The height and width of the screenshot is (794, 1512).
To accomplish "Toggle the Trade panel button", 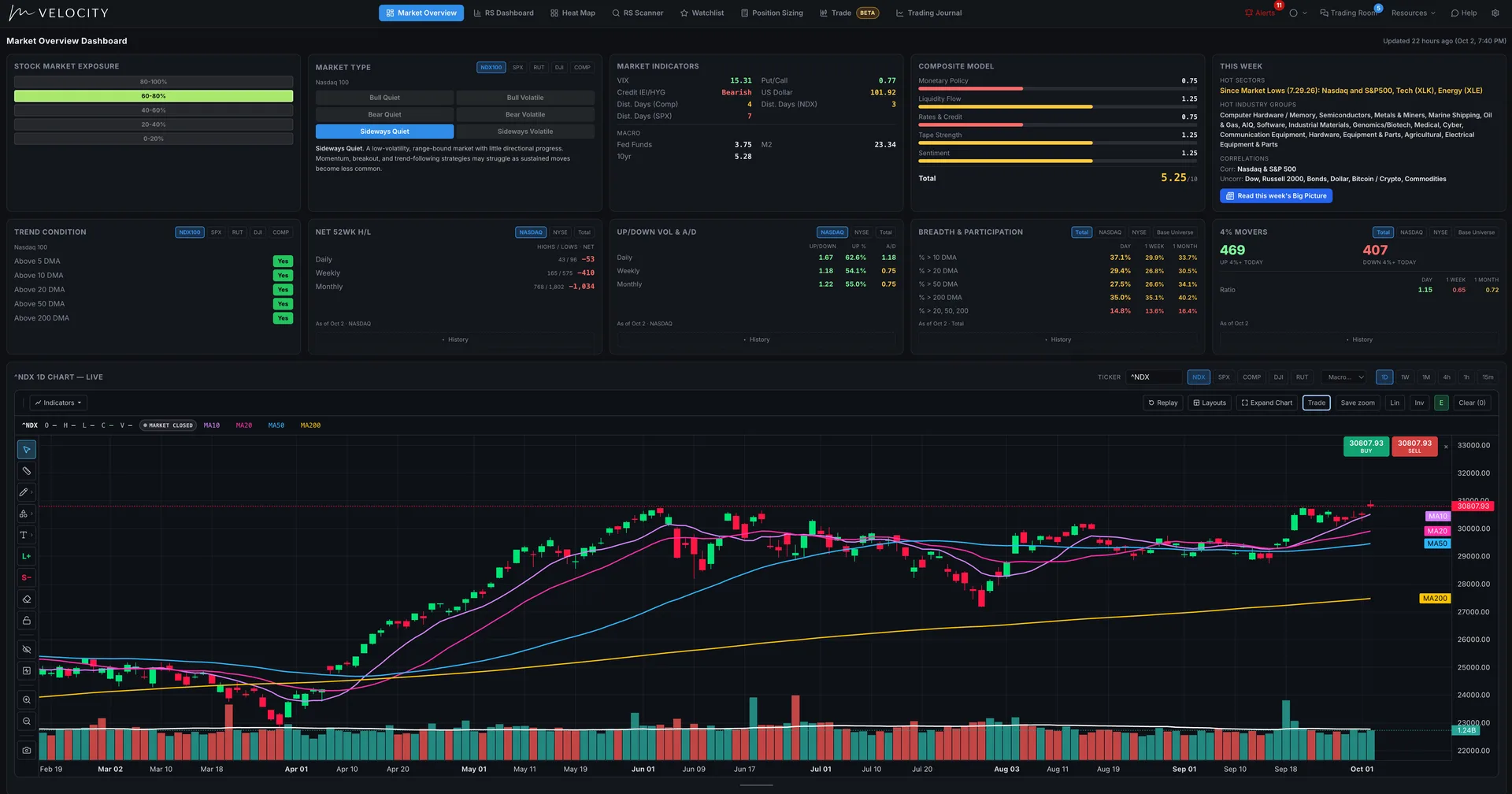I will pos(1317,403).
